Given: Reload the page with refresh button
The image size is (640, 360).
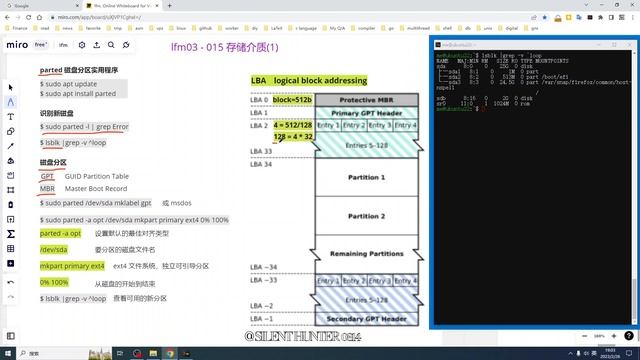Looking at the screenshot, I should (29, 17).
